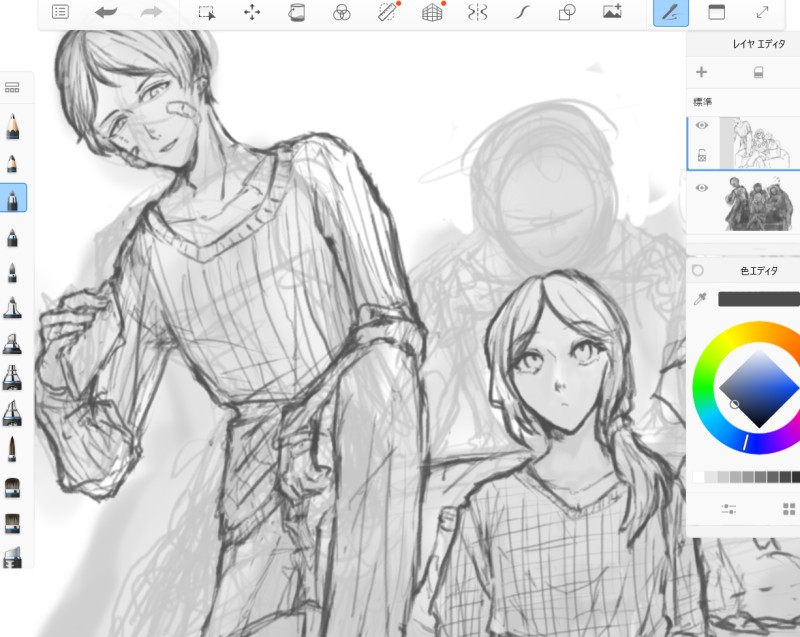Viewport: 800px width, 637px height.
Task: Hide the top sketch layer
Action: click(702, 125)
